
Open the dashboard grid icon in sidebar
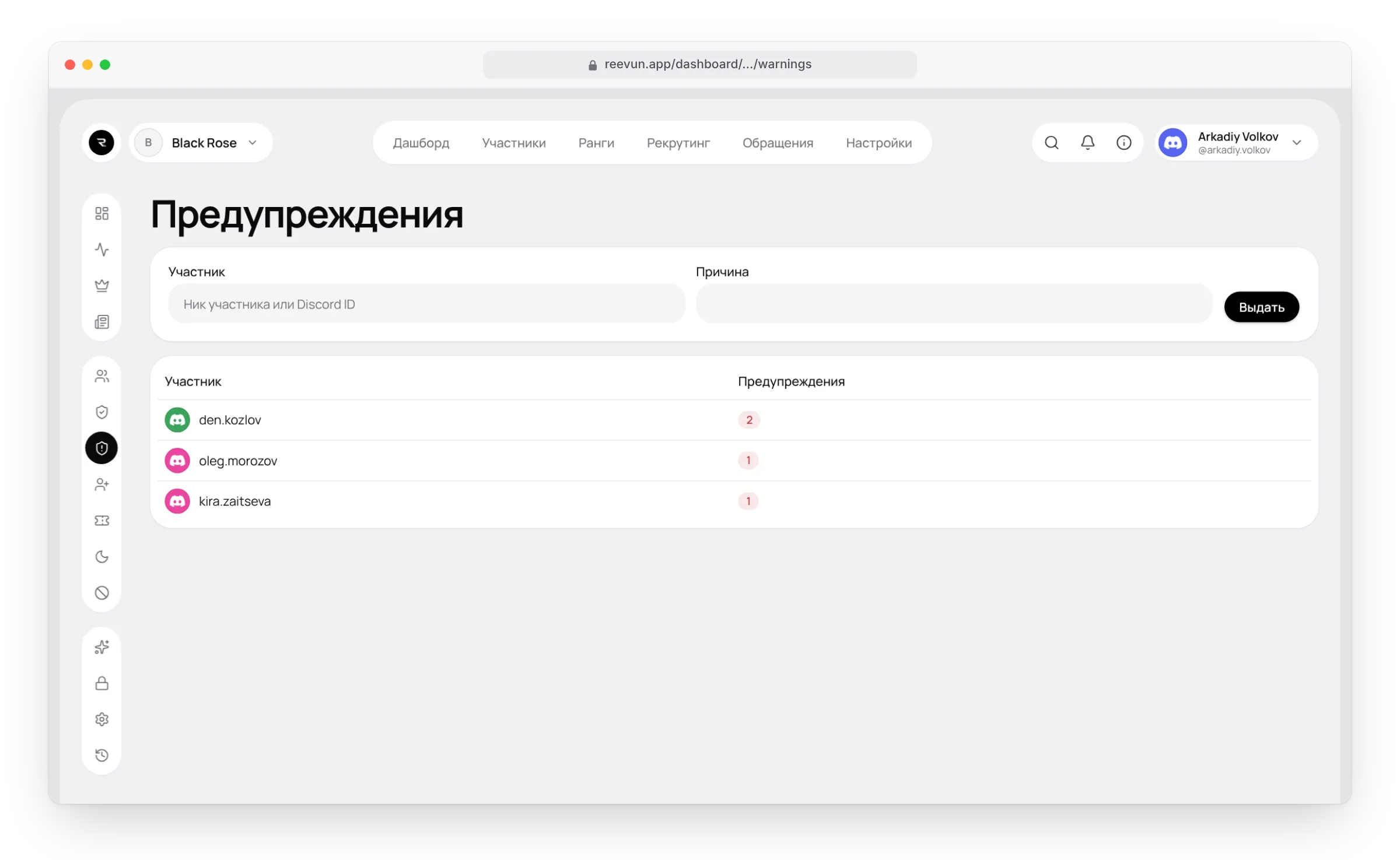tap(101, 213)
